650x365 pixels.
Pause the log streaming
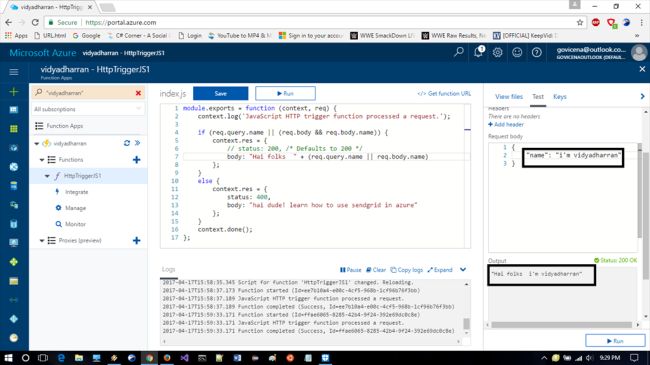(350, 270)
